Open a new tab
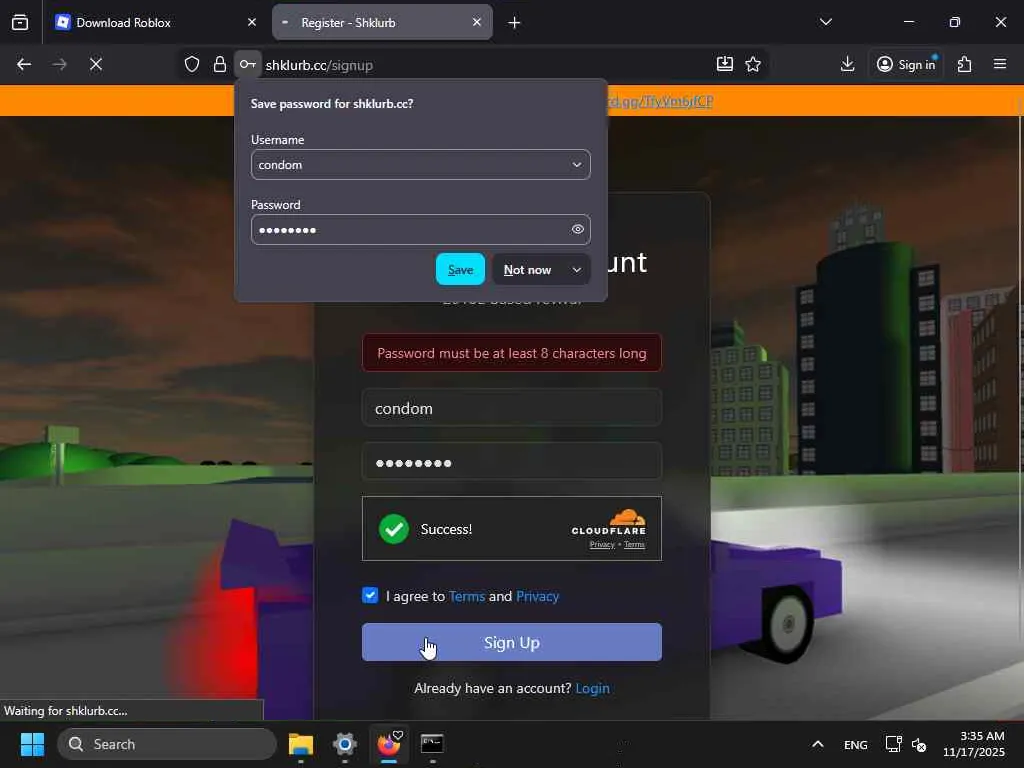Image resolution: width=1024 pixels, height=768 pixels. [x=515, y=23]
